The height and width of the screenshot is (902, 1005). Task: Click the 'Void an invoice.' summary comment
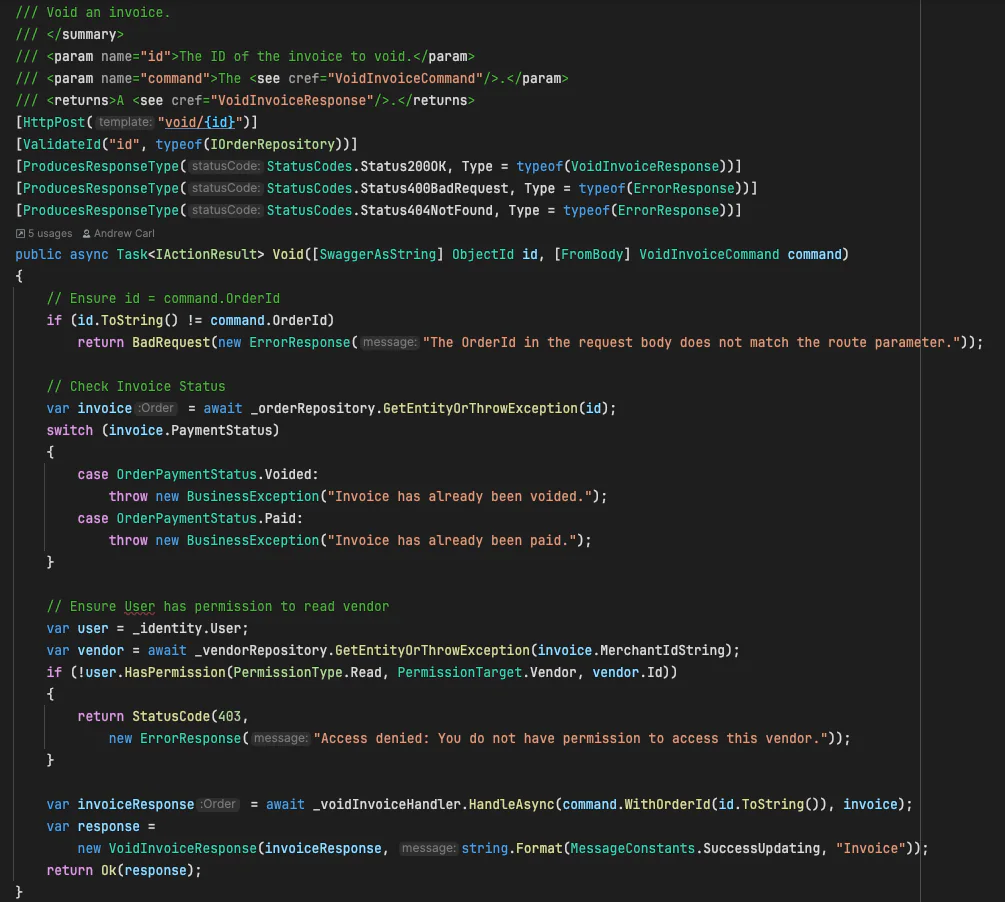108,12
